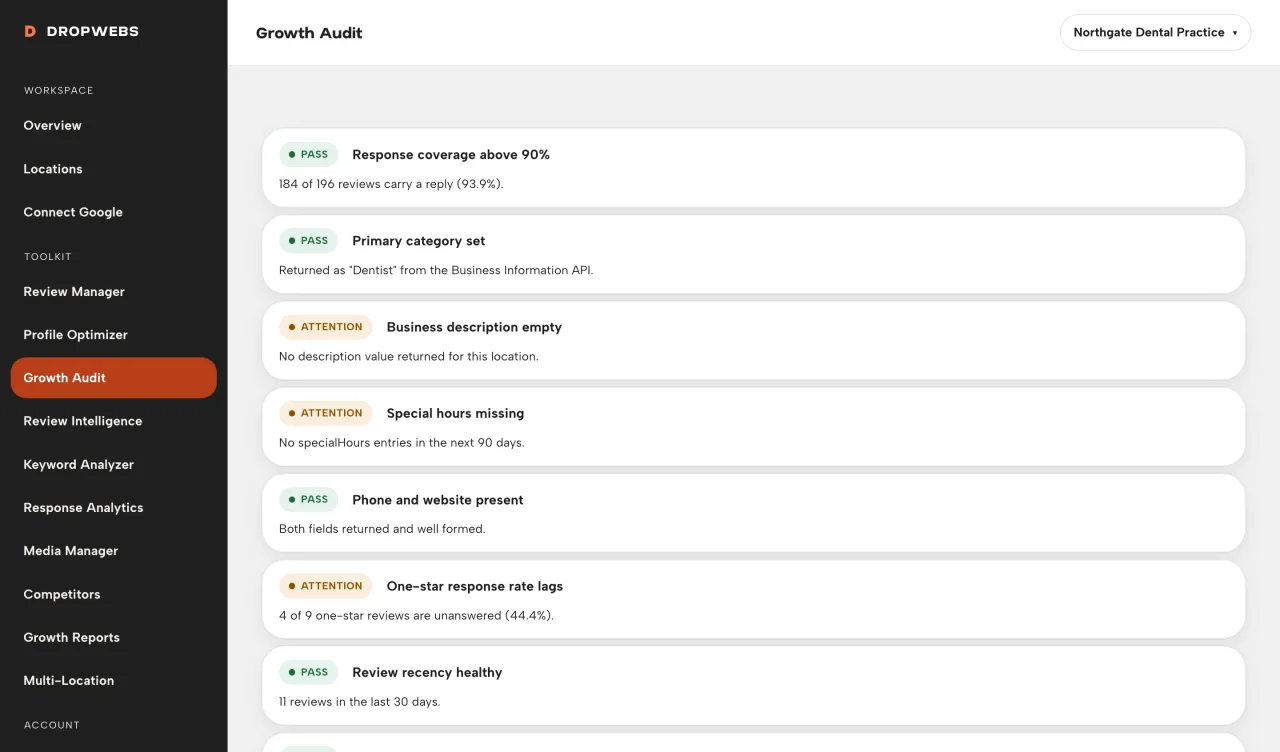Select the 'Phone and website present' heading
Viewport: 1280px width, 752px height.
point(438,500)
